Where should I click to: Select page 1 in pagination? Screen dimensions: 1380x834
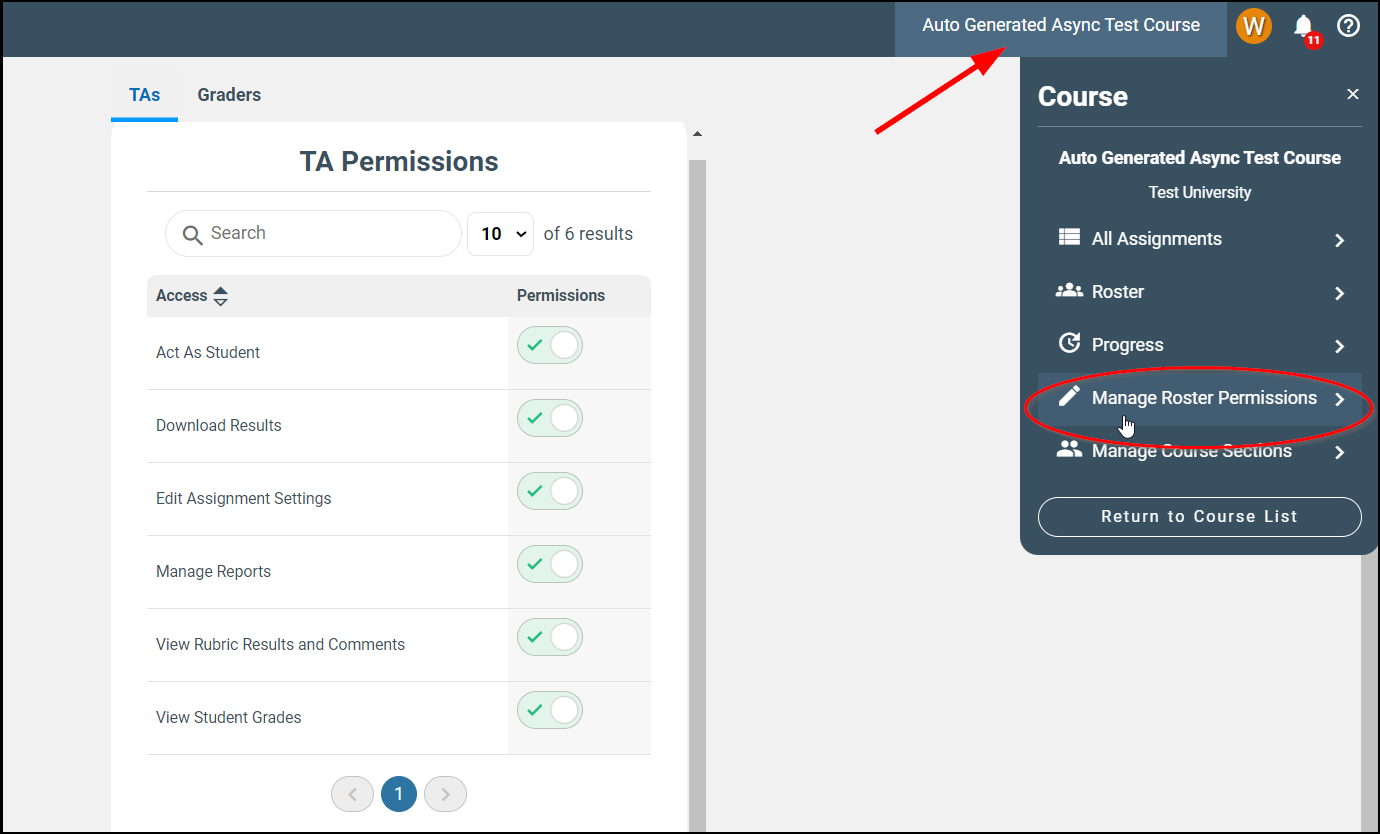click(399, 795)
